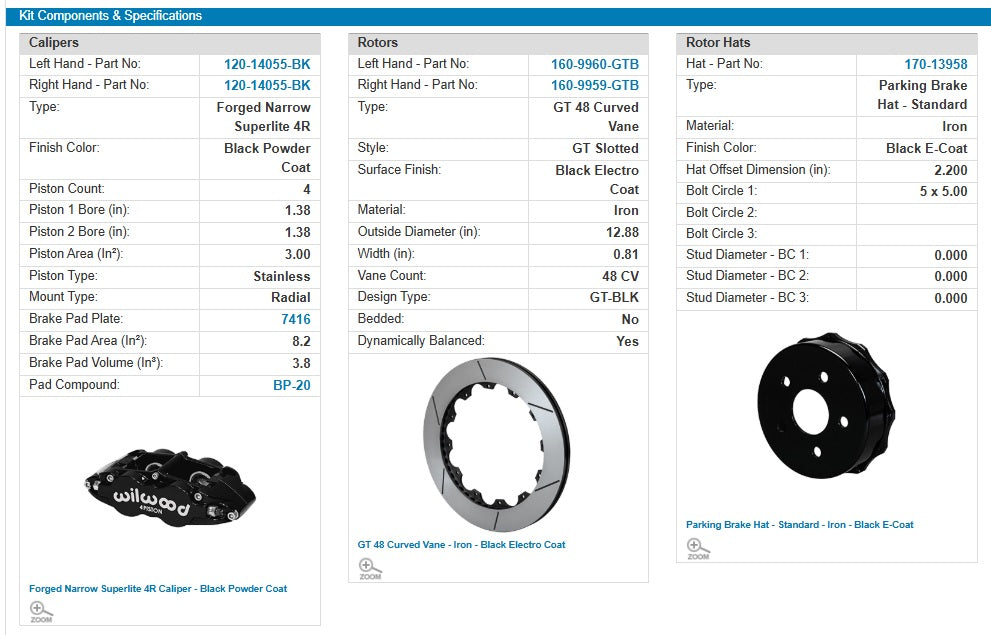Select the Rotor Hats section heading
This screenshot has width=991, height=635.
pos(718,43)
